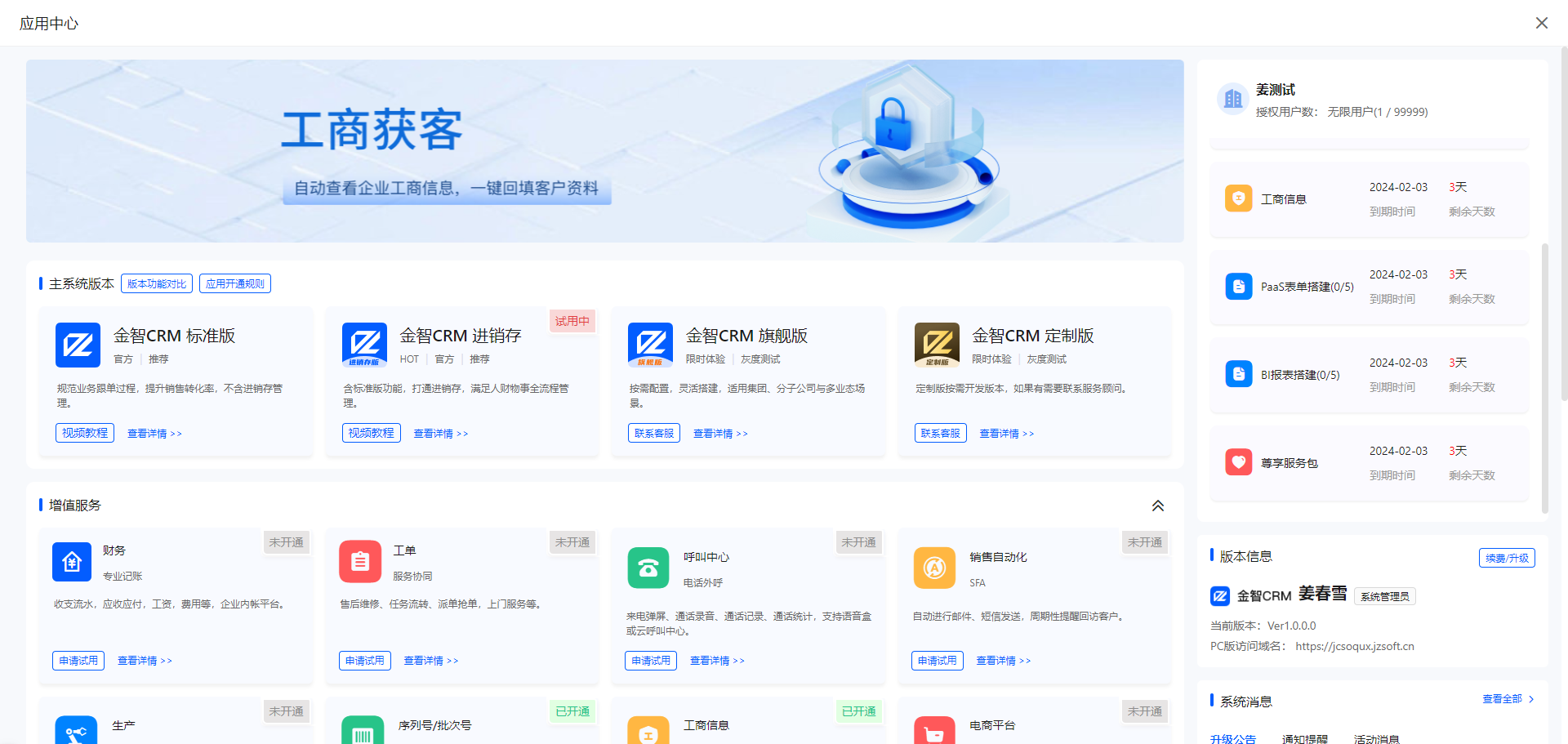Open the 查看全部 system messages arrow
The height and width of the screenshot is (744, 1568).
pyautogui.click(x=1531, y=699)
